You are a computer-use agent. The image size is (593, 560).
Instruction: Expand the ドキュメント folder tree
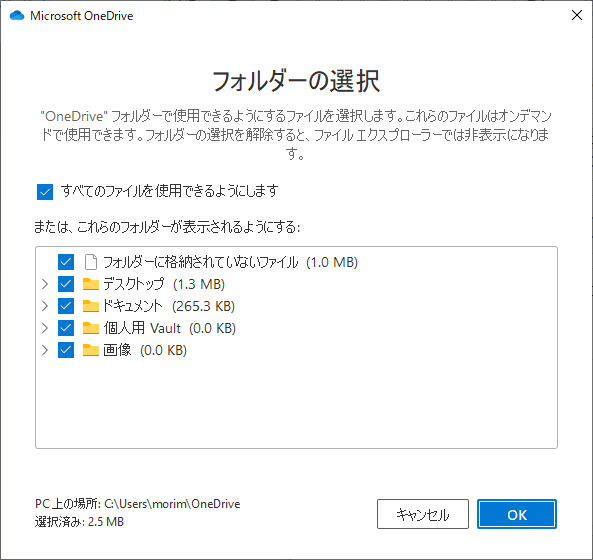(45, 306)
